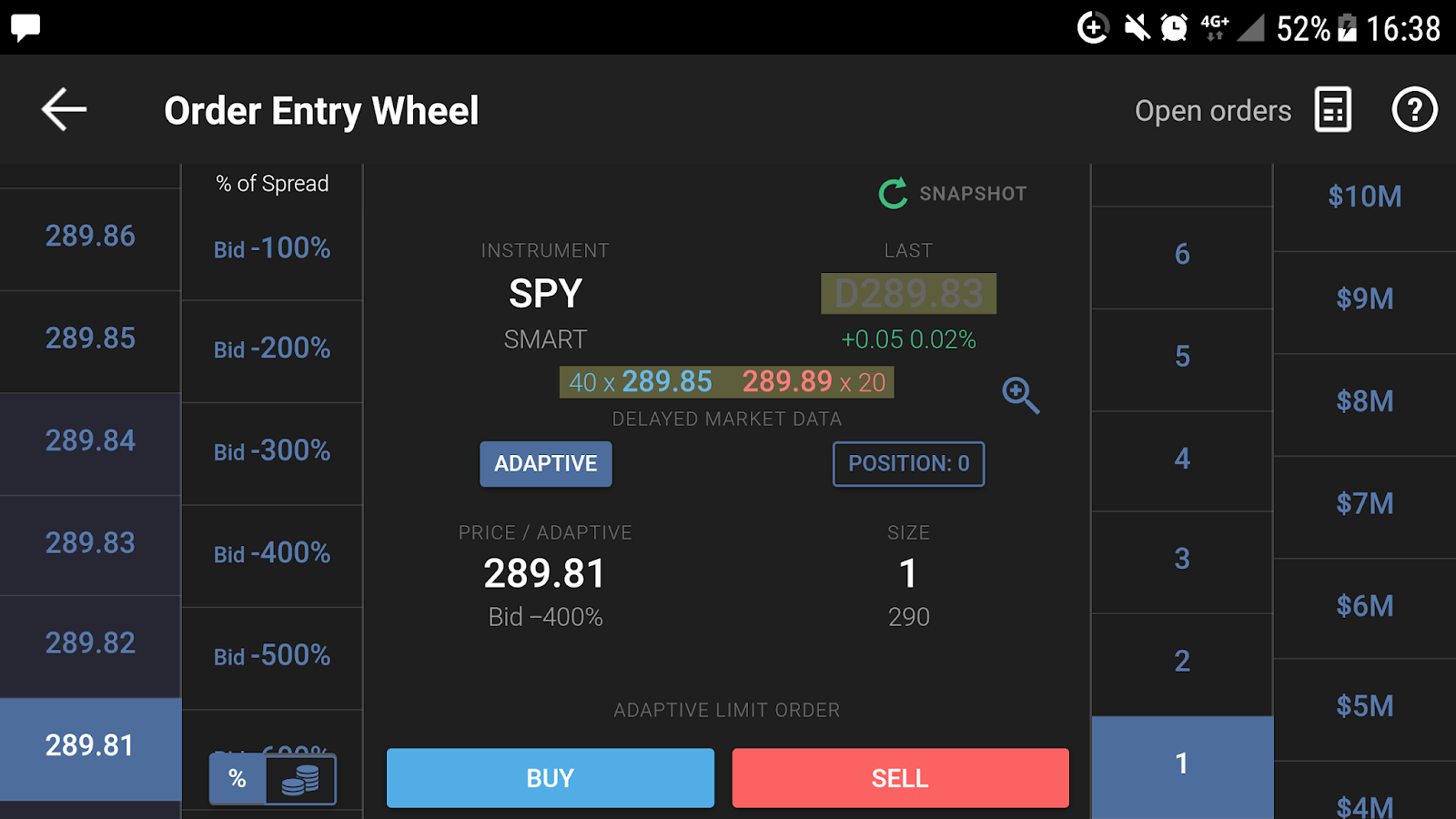This screenshot has width=1456, height=819.
Task: Tap the order price 289.81 value
Action: click(544, 574)
